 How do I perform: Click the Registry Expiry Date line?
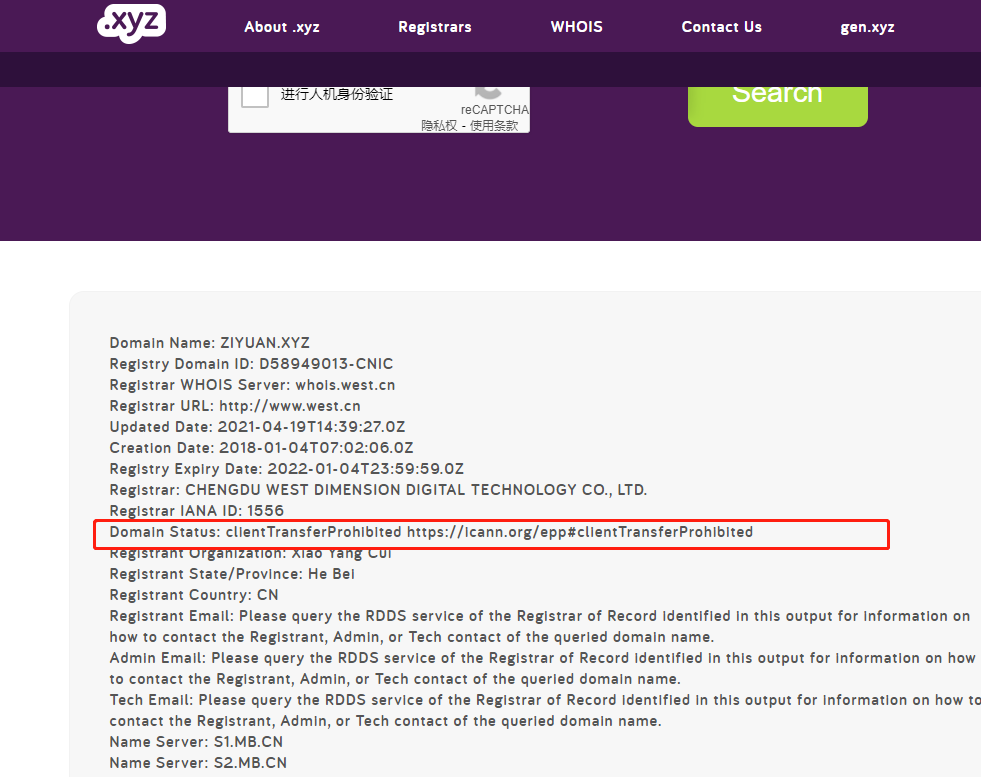286,469
